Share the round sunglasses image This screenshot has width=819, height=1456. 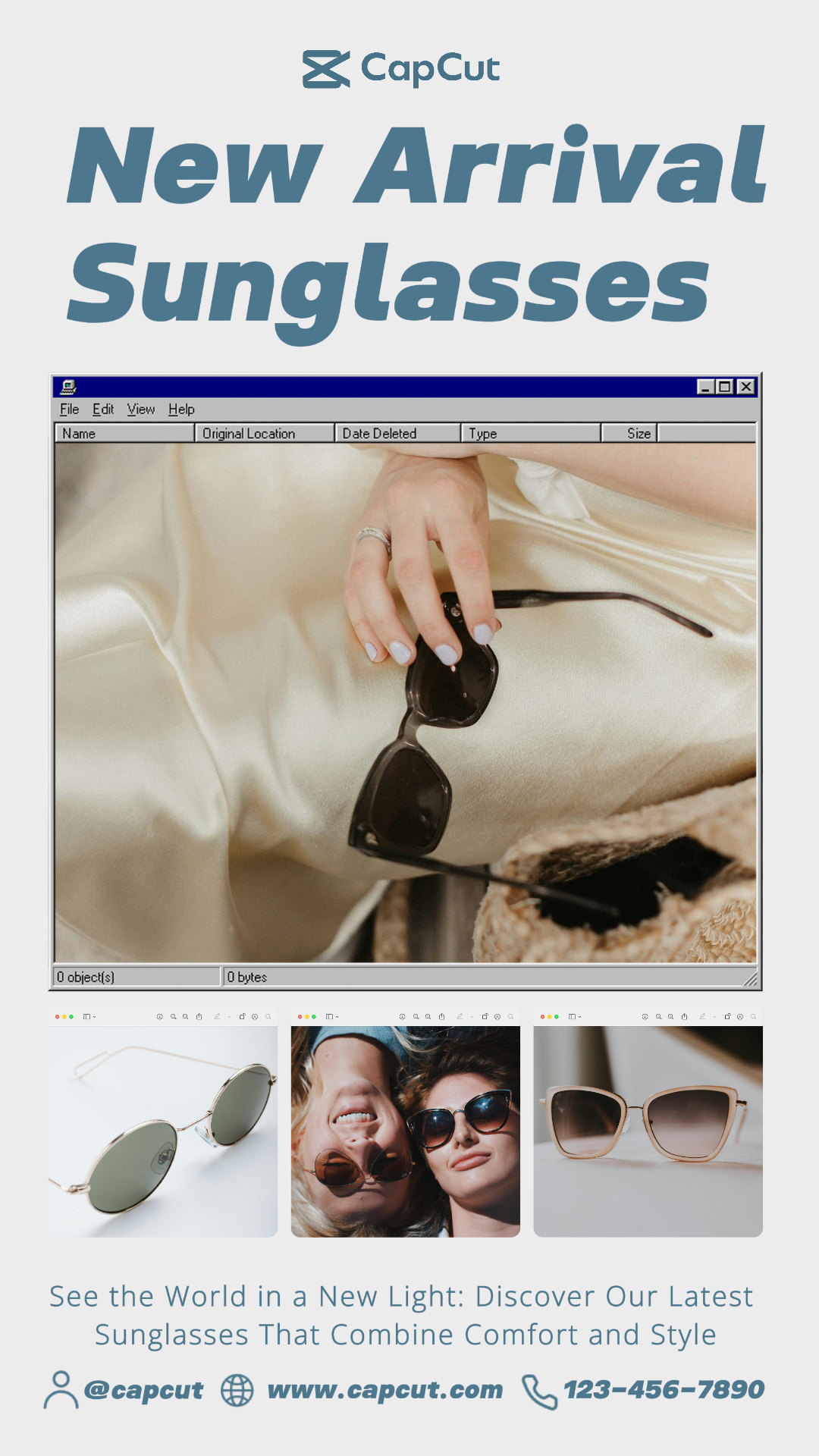[x=199, y=1017]
